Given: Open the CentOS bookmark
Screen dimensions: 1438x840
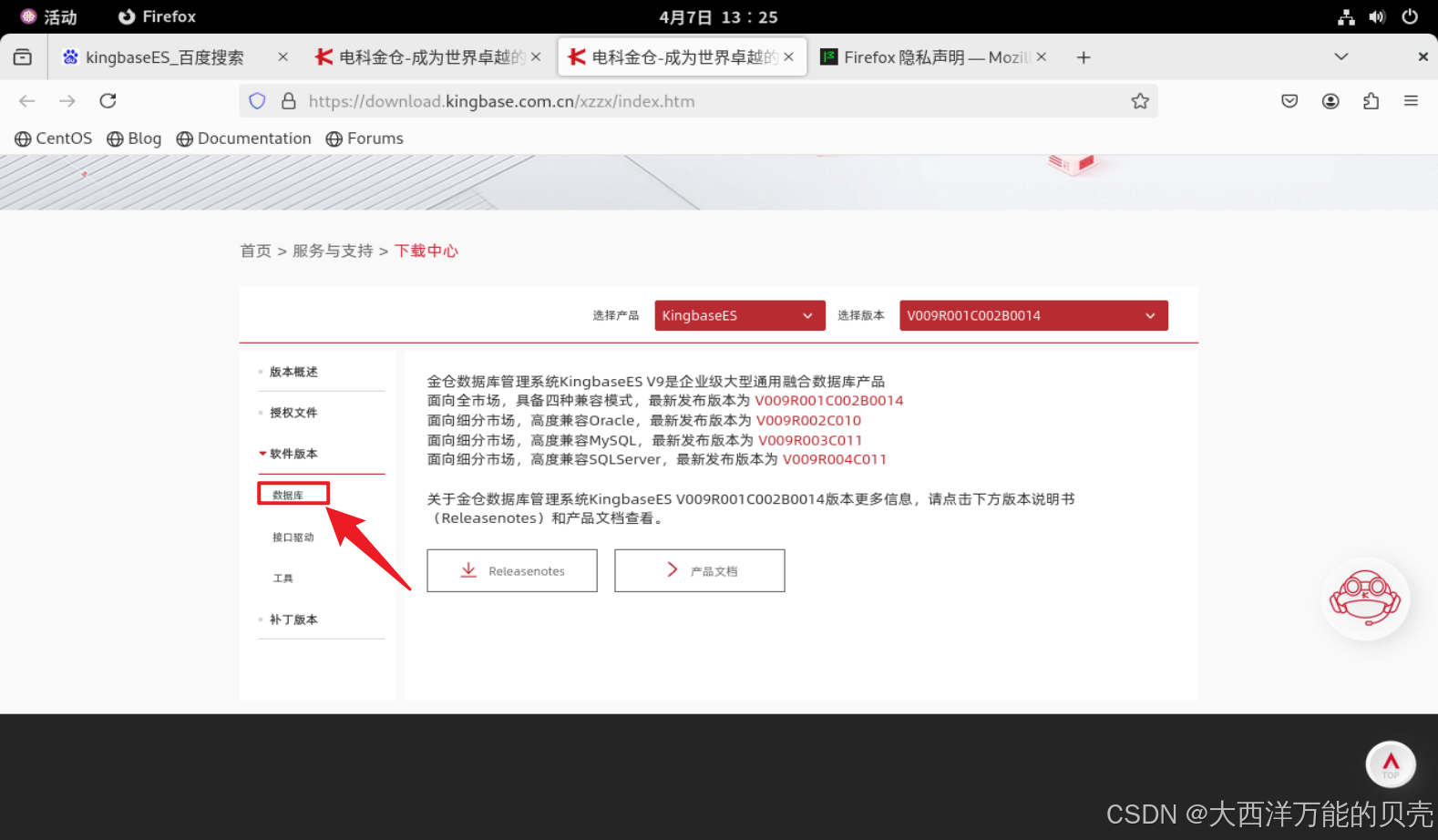Looking at the screenshot, I should [54, 138].
